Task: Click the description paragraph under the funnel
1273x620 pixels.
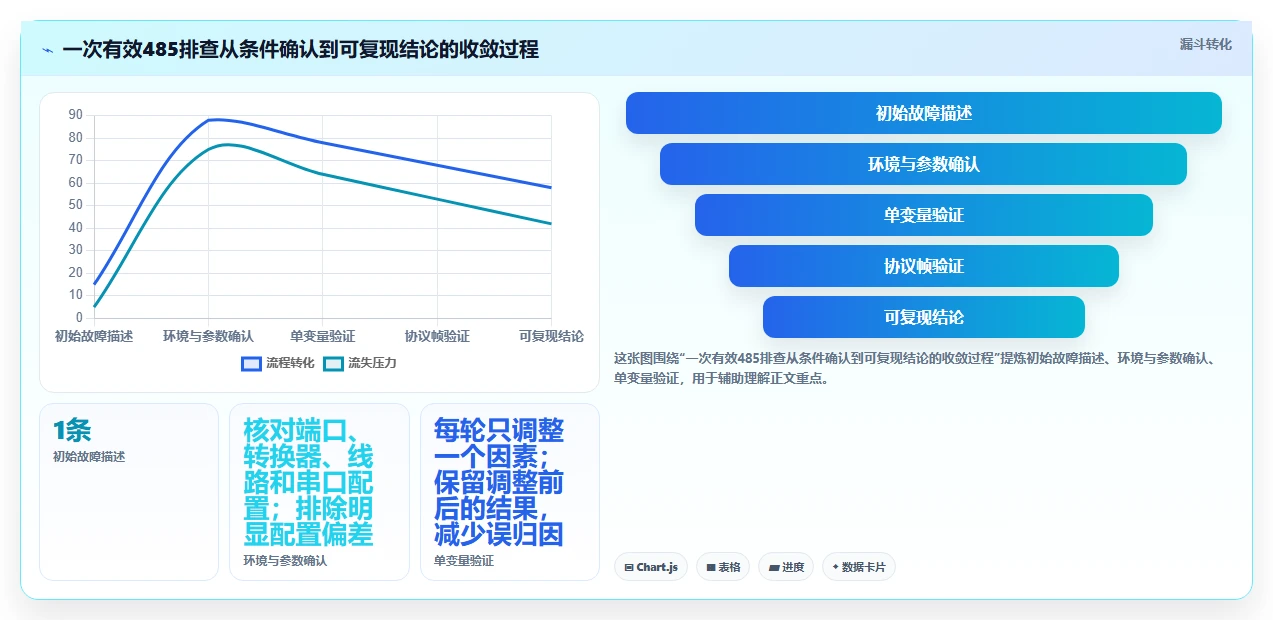Action: click(917, 368)
